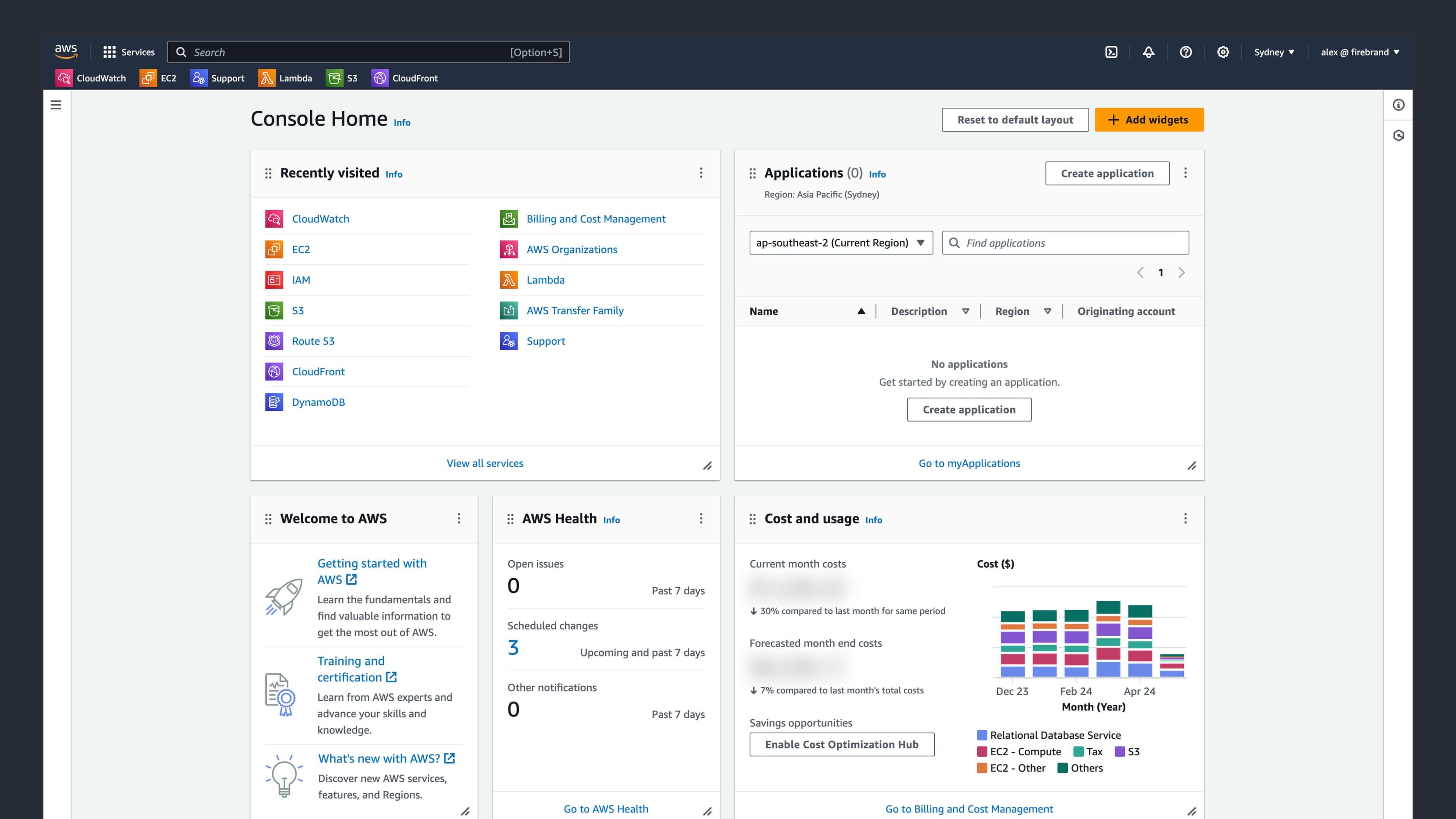Open What's new with AWS link
1456x819 pixels.
pos(386,758)
